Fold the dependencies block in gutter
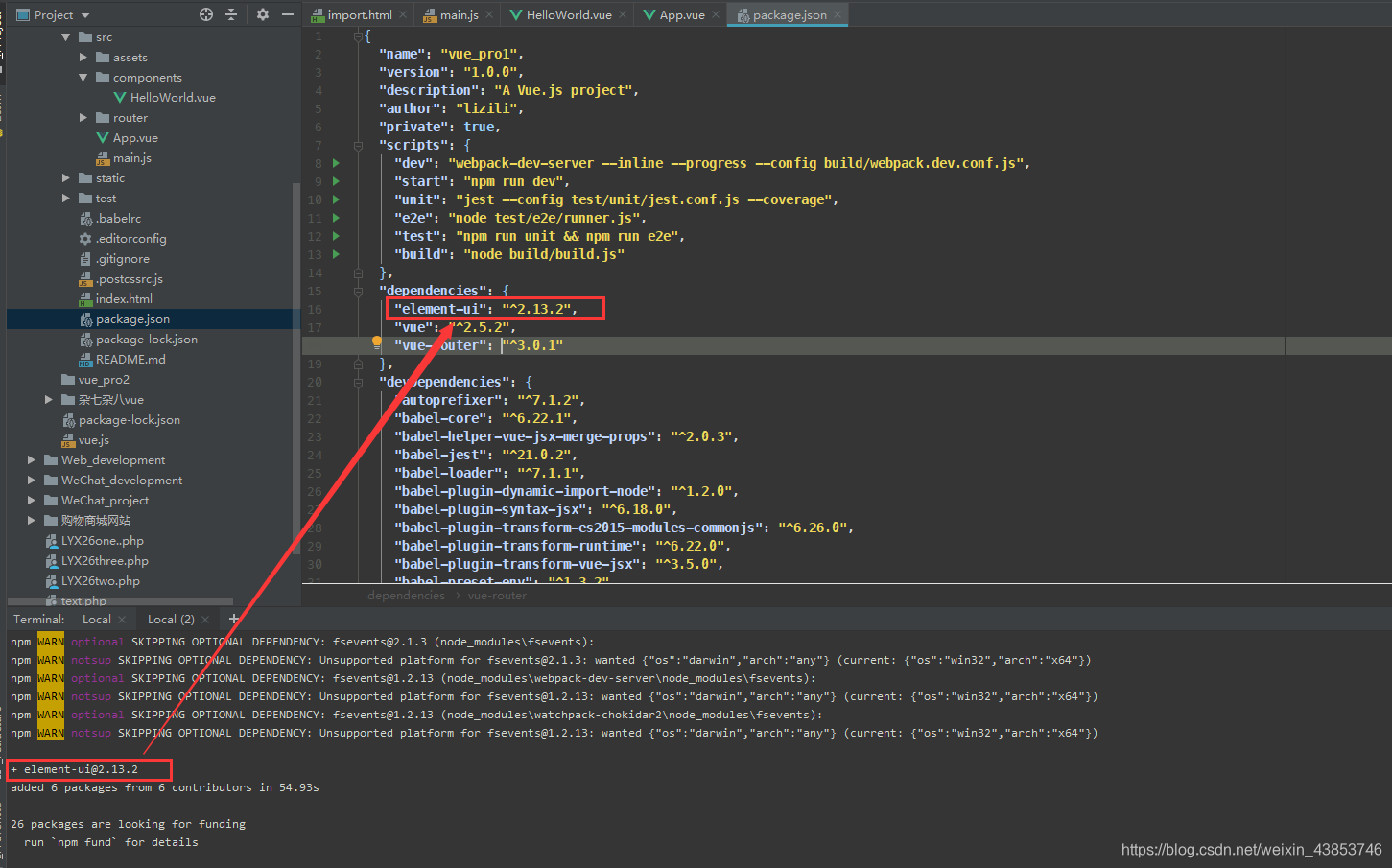 (x=358, y=291)
